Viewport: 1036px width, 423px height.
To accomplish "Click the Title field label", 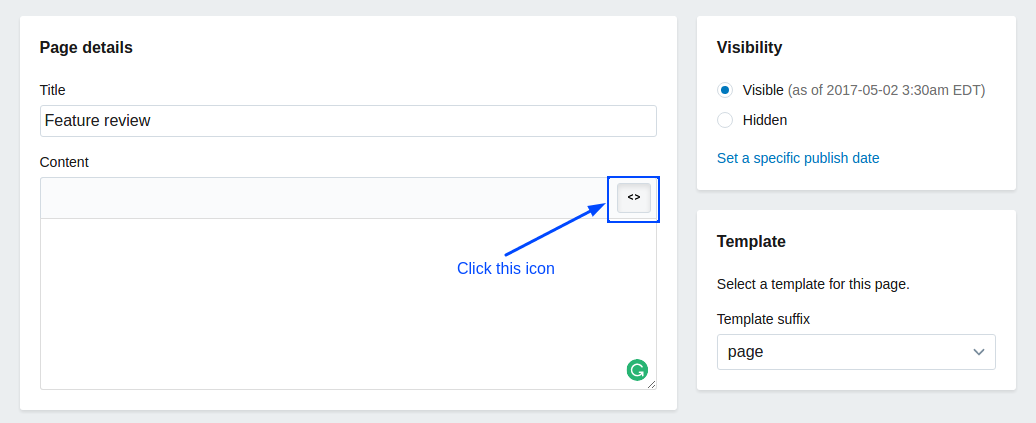I will (52, 90).
